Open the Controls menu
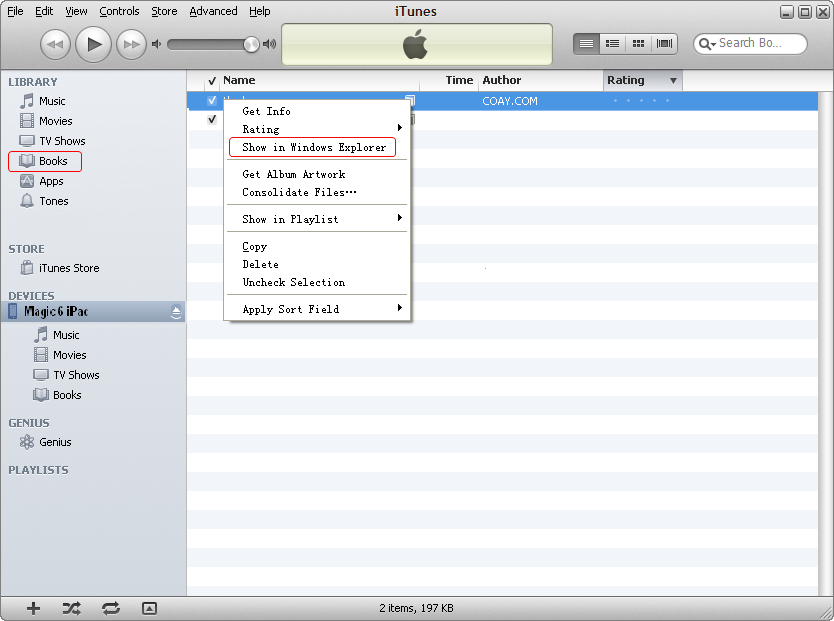 click(119, 11)
